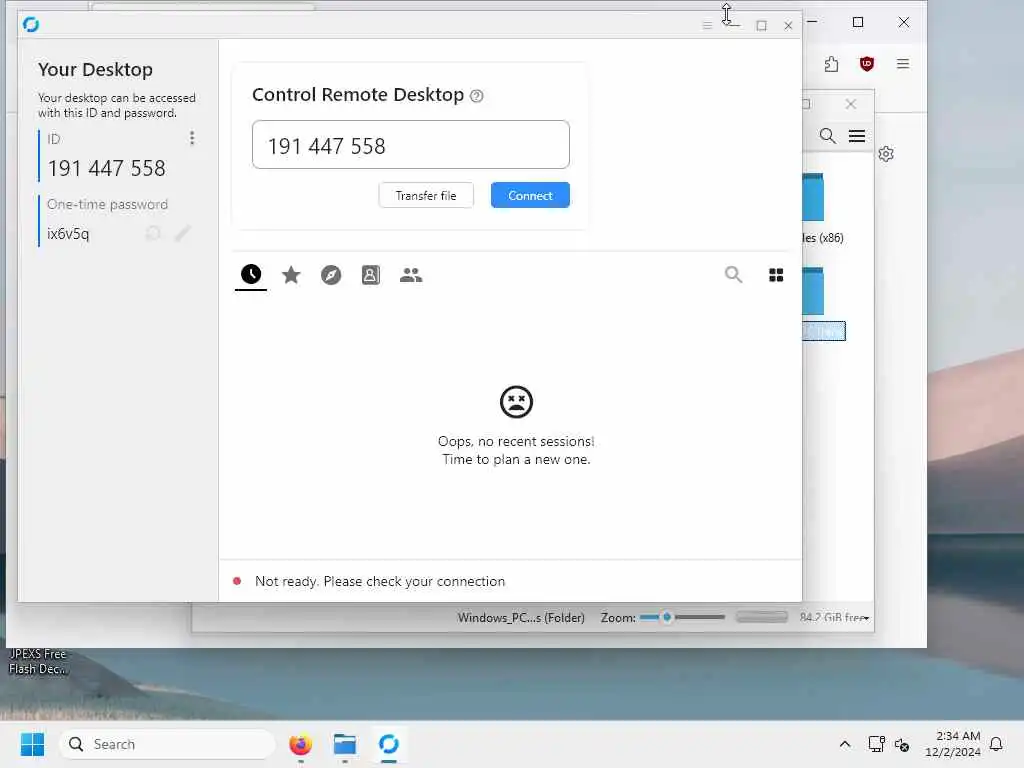
Task: Adjust the Zoom slider in file manager
Action: point(682,617)
